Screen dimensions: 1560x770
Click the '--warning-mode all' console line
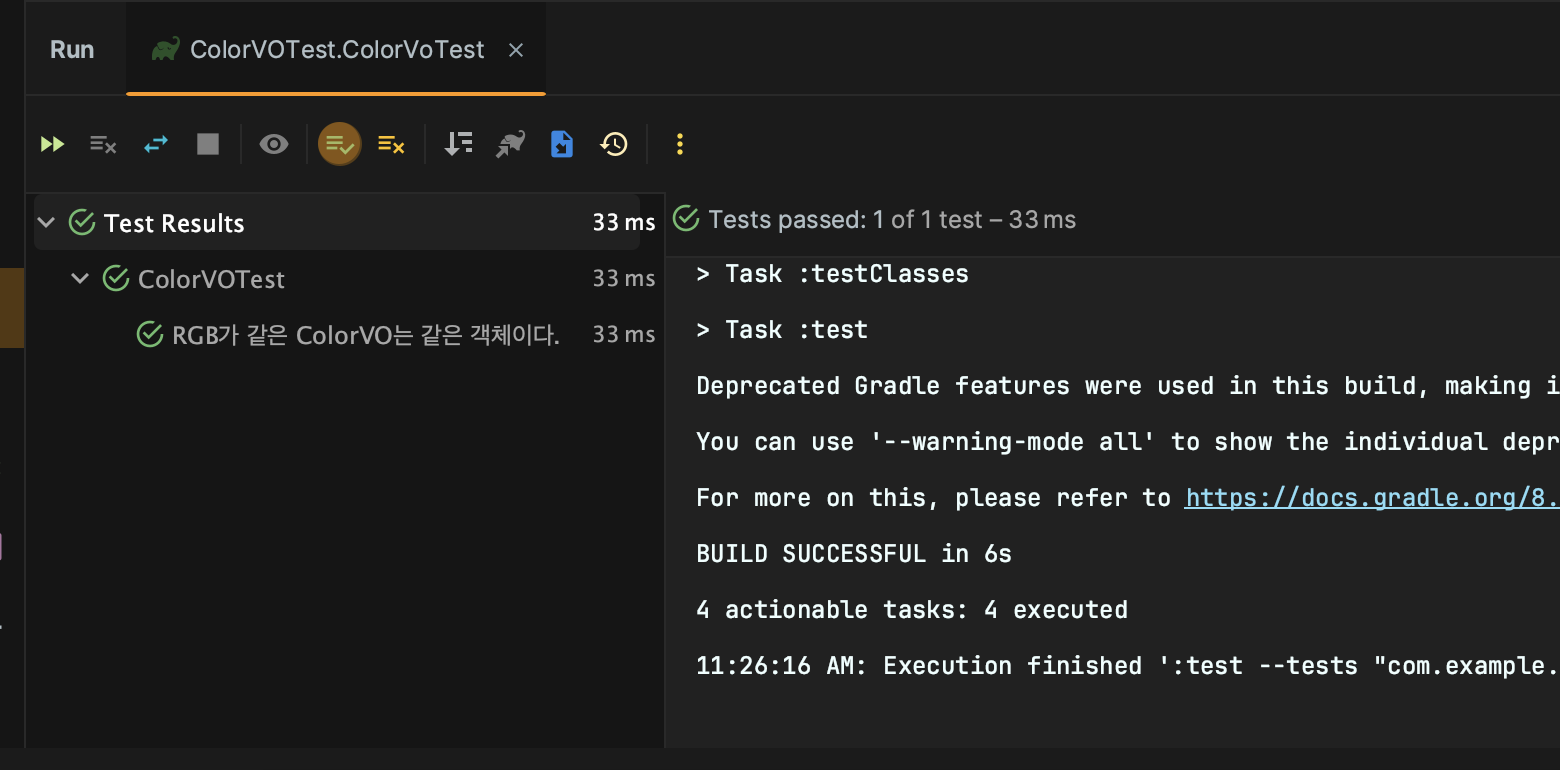pos(1128,442)
